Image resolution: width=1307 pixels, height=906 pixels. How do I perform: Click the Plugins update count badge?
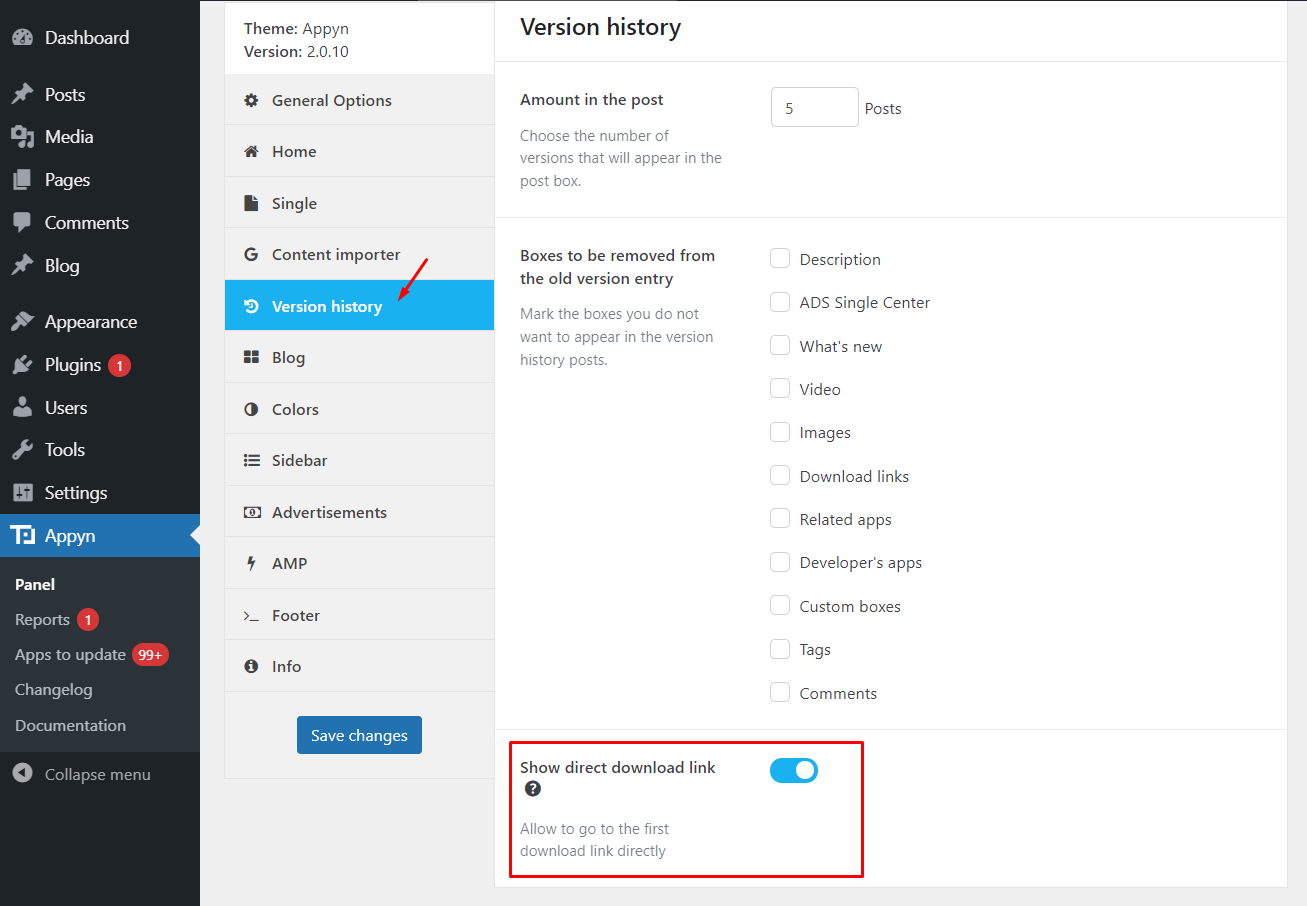tap(119, 365)
